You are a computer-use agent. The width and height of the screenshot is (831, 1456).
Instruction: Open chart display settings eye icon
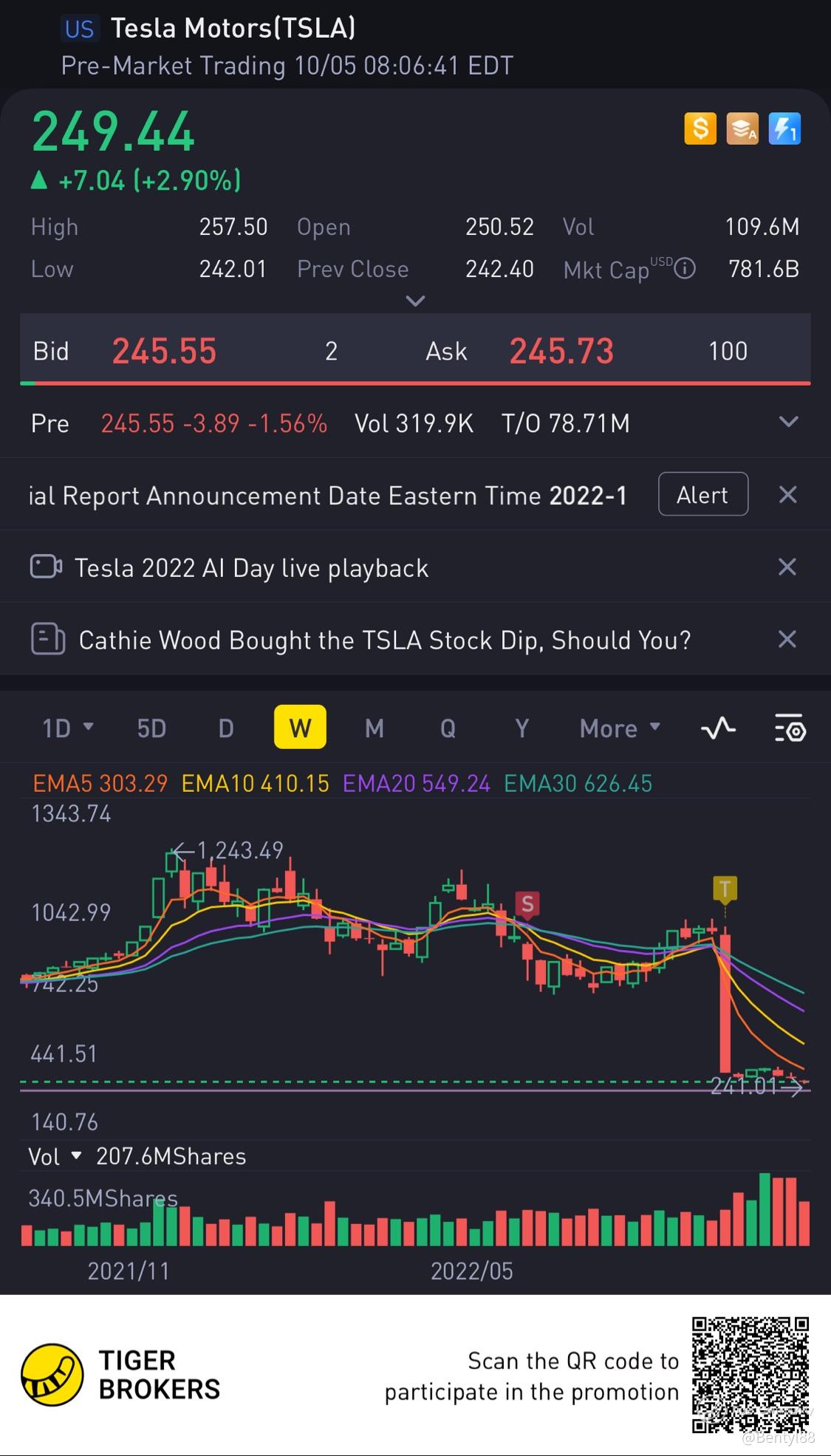[x=790, y=728]
